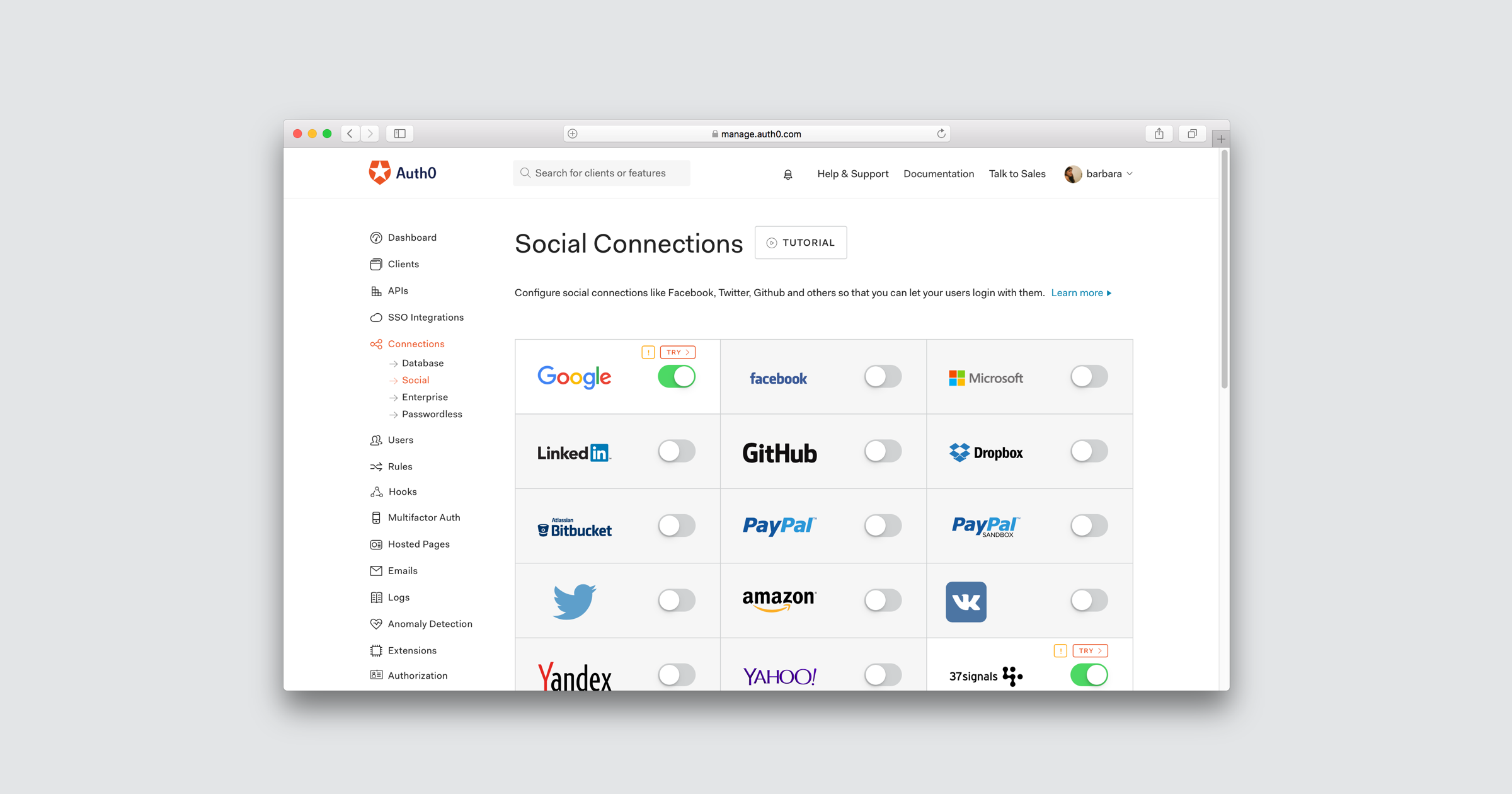Expand the Connections tree item
The image size is (1512, 794).
[416, 343]
